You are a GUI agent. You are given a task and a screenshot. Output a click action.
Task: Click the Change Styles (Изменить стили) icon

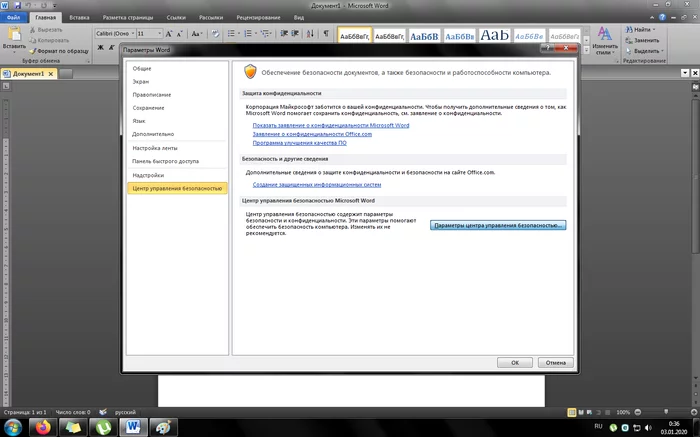[605, 33]
